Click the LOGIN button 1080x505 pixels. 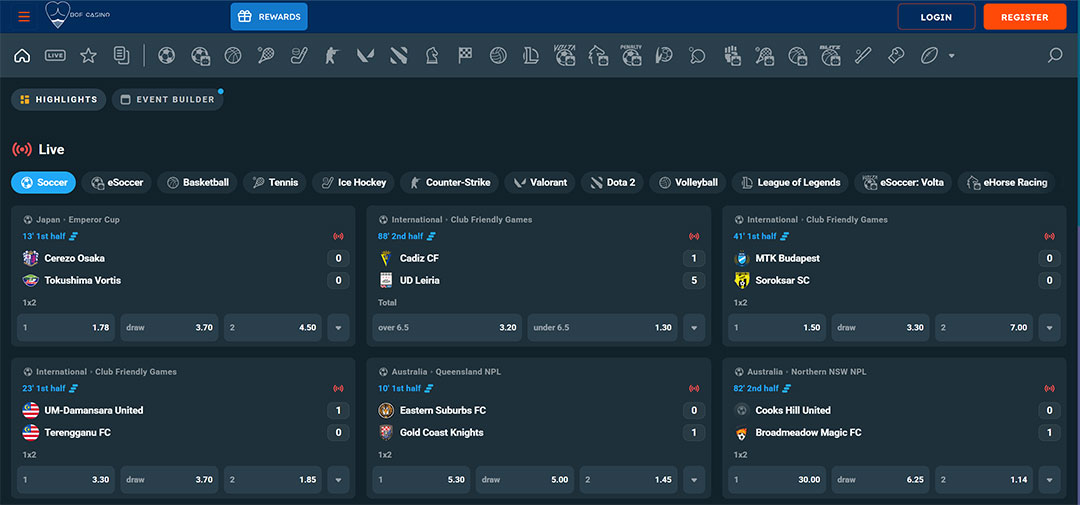(x=936, y=17)
